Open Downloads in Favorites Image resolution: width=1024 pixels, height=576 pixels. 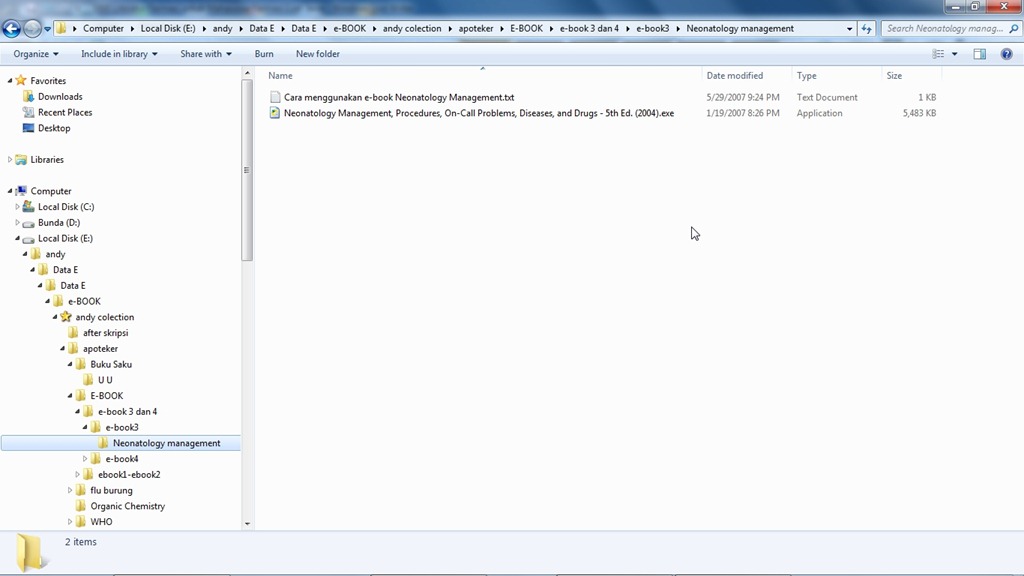tap(60, 97)
